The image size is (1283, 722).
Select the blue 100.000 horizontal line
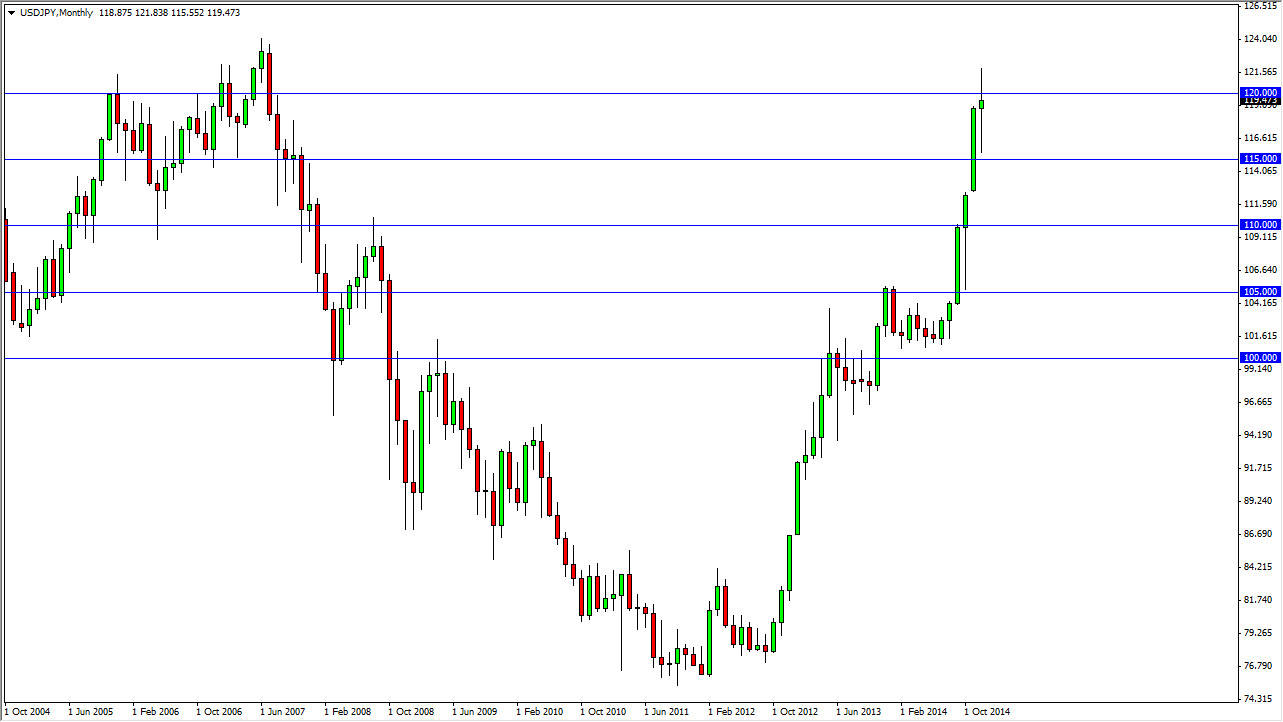click(600, 357)
